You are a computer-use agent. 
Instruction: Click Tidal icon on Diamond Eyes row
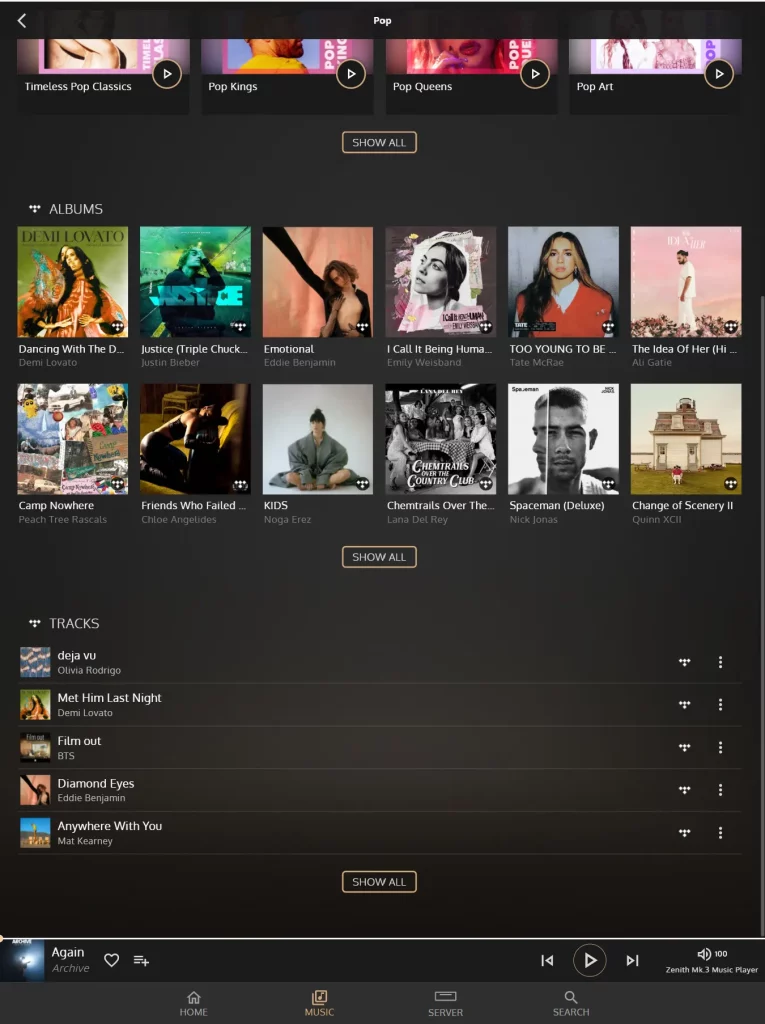coord(684,790)
